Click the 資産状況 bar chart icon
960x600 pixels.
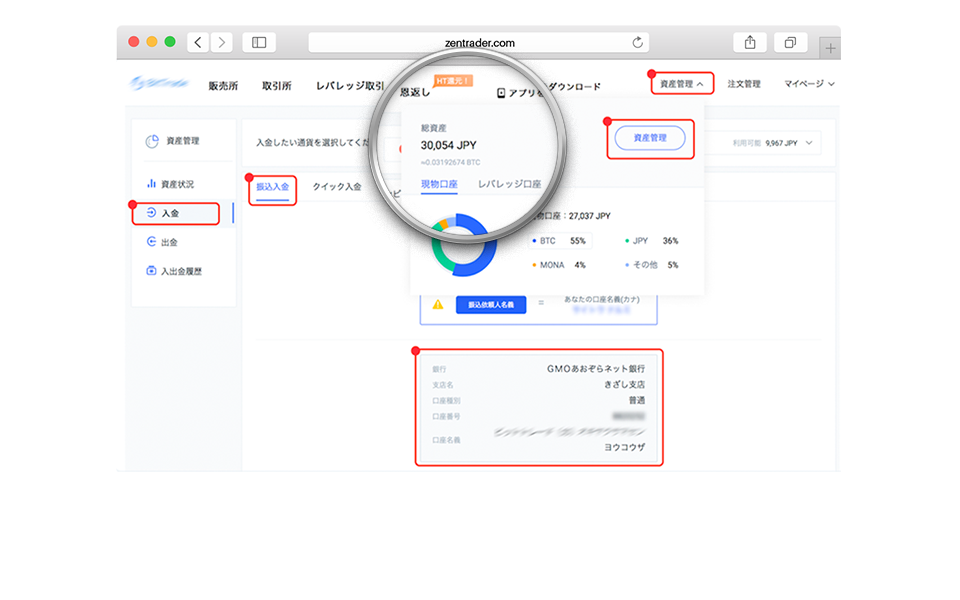click(x=152, y=184)
